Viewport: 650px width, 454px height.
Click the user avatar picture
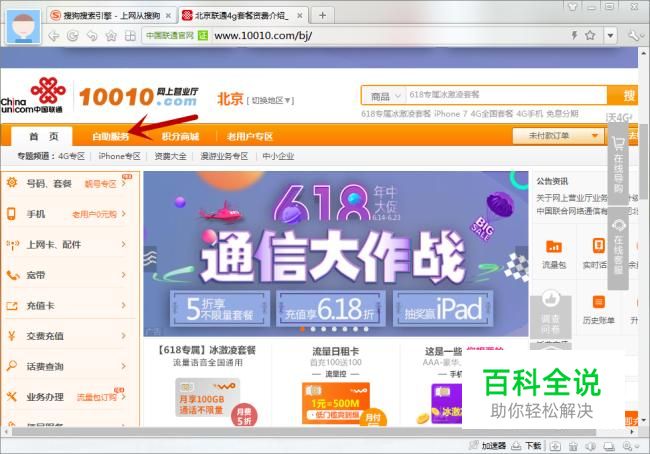24,27
